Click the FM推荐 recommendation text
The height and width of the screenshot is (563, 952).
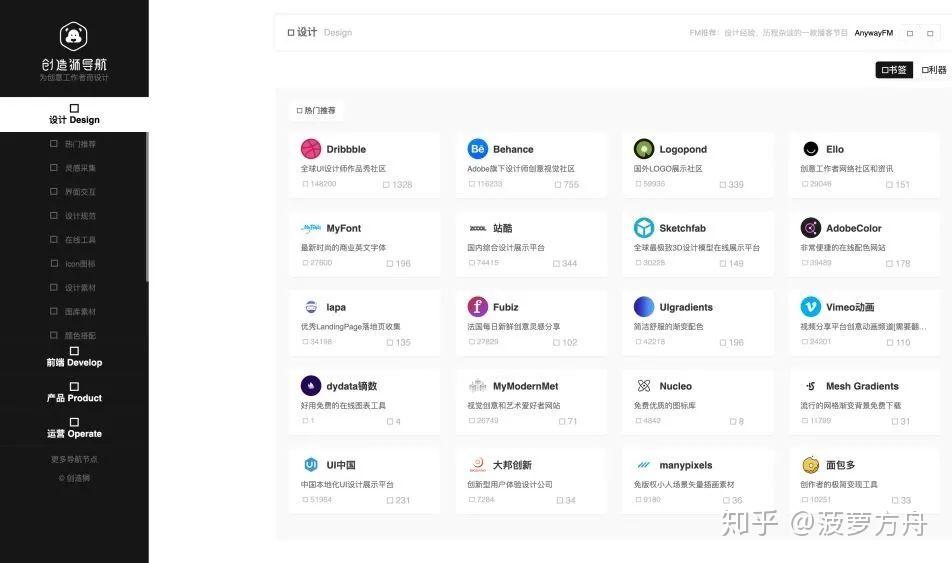[768, 33]
